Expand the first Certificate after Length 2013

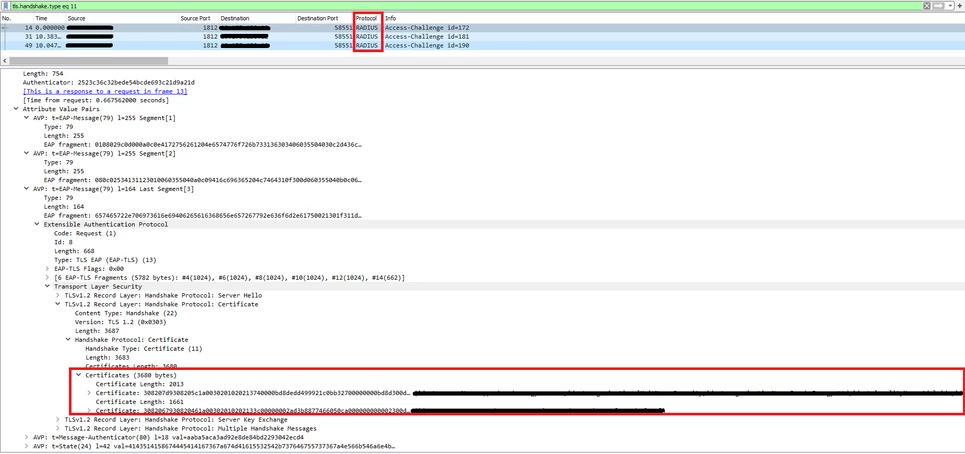[89, 392]
